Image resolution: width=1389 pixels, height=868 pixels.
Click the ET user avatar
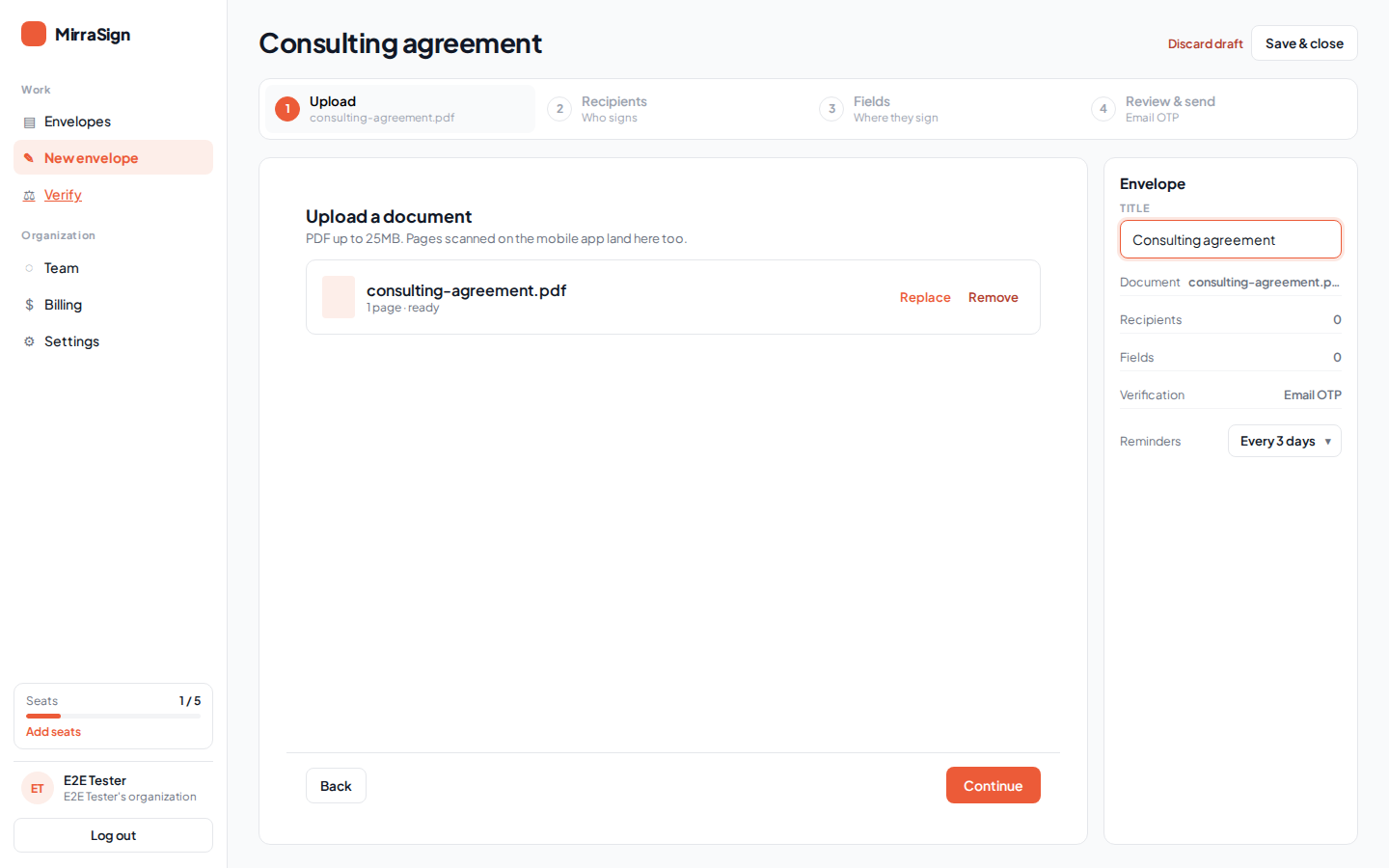point(38,788)
